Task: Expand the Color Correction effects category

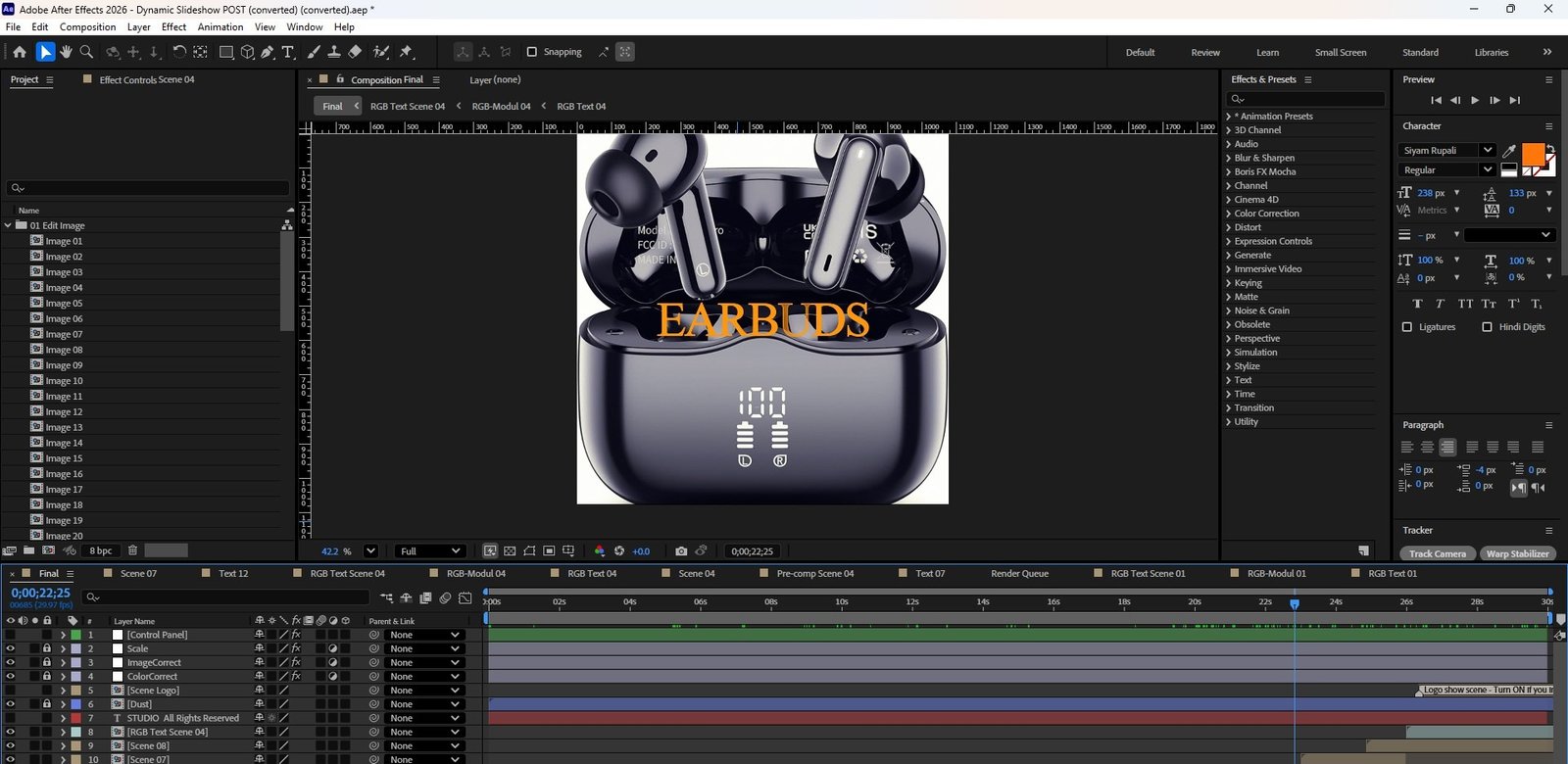Action: pyautogui.click(x=1266, y=214)
